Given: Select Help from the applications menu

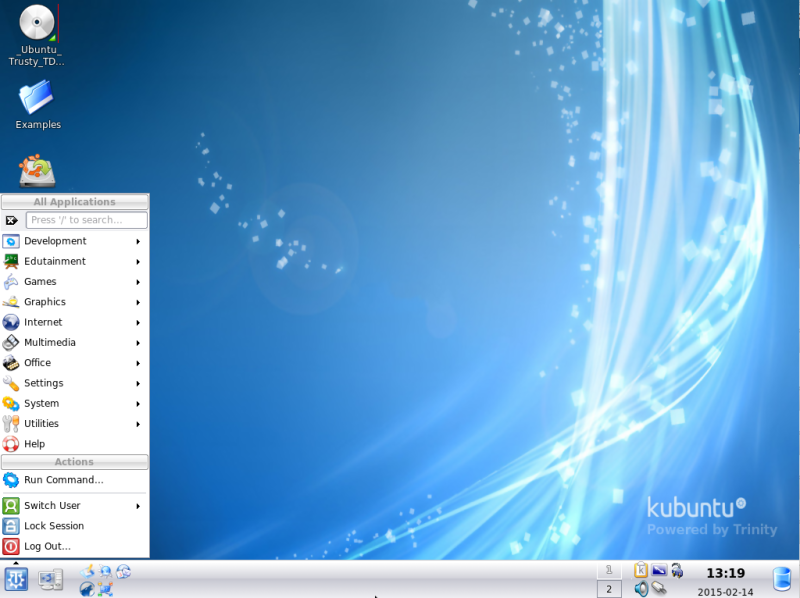Looking at the screenshot, I should [74, 444].
